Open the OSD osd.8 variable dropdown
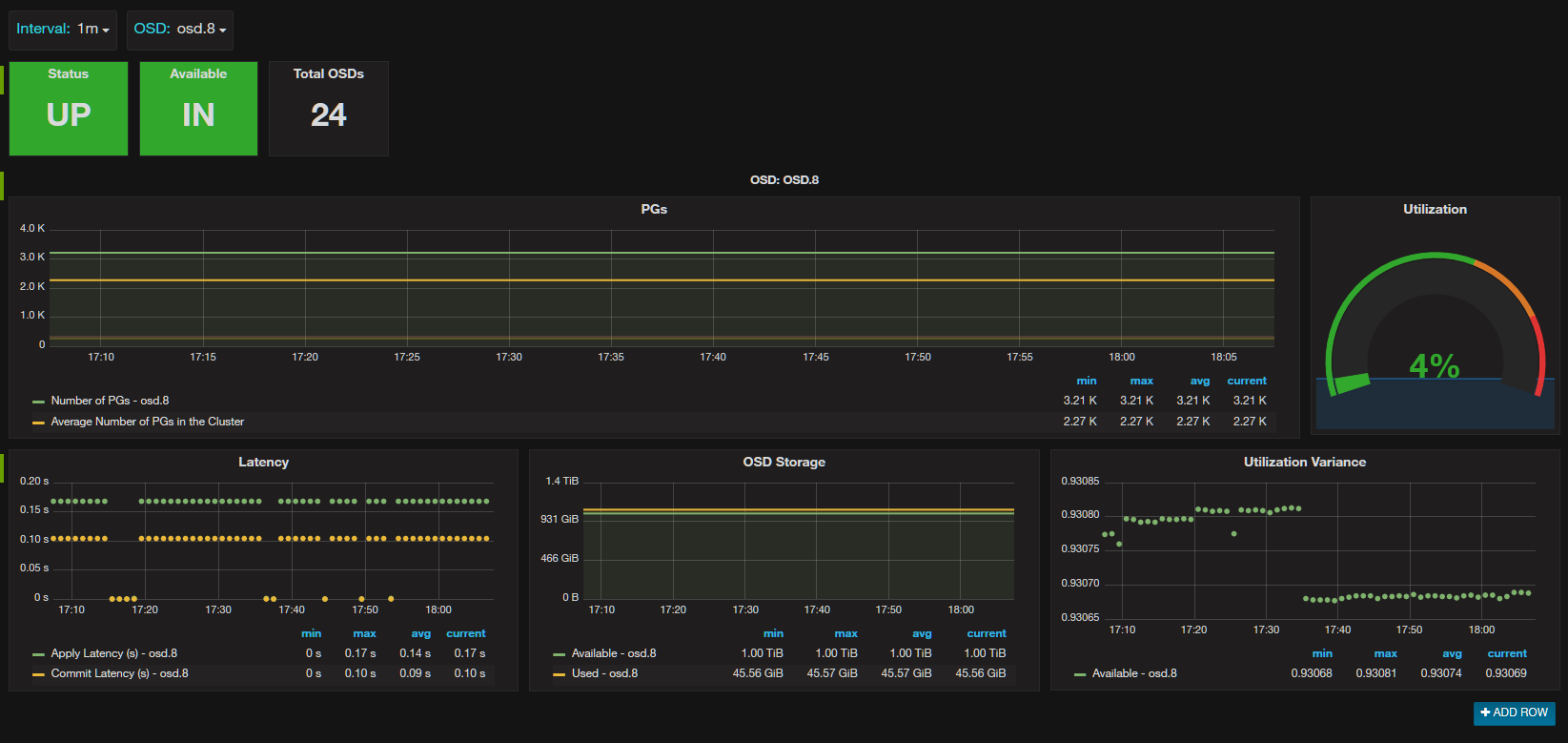Viewport: 1568px width, 743px height. (180, 30)
